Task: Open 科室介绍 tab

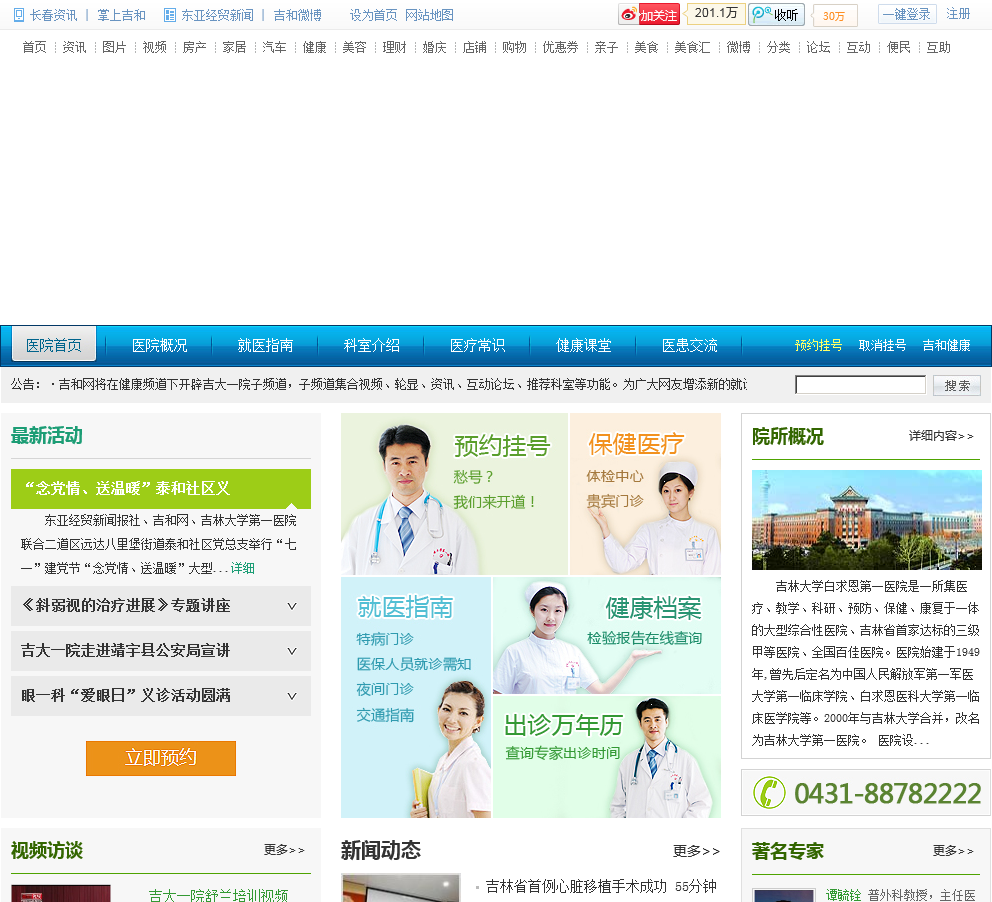Action: (x=371, y=345)
